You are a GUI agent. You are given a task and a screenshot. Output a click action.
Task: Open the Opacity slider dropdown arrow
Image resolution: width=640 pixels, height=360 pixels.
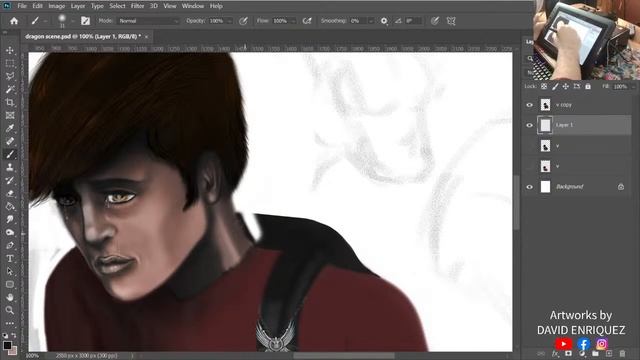point(229,21)
